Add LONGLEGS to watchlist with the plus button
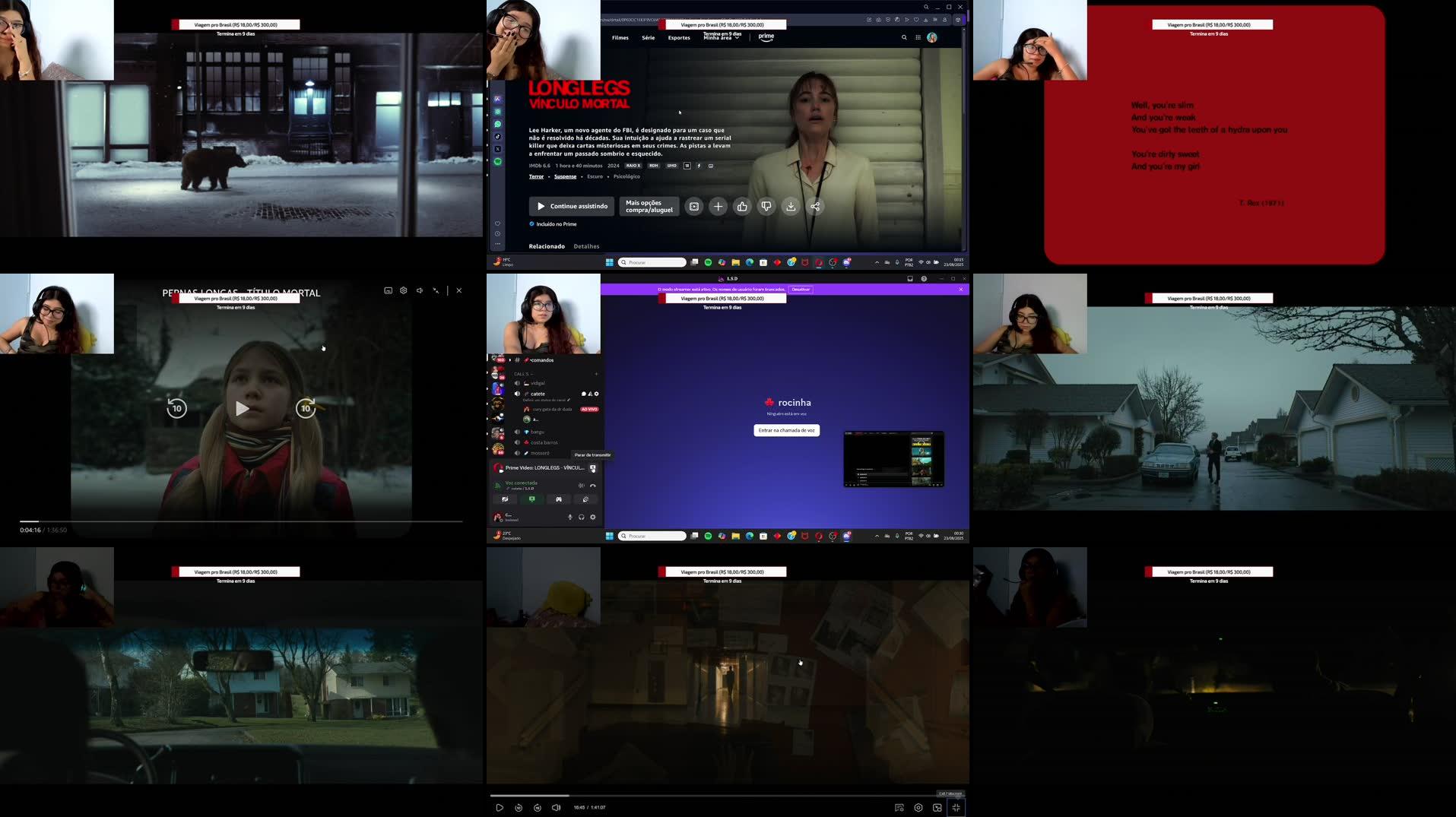This screenshot has width=1456, height=817. tap(718, 207)
